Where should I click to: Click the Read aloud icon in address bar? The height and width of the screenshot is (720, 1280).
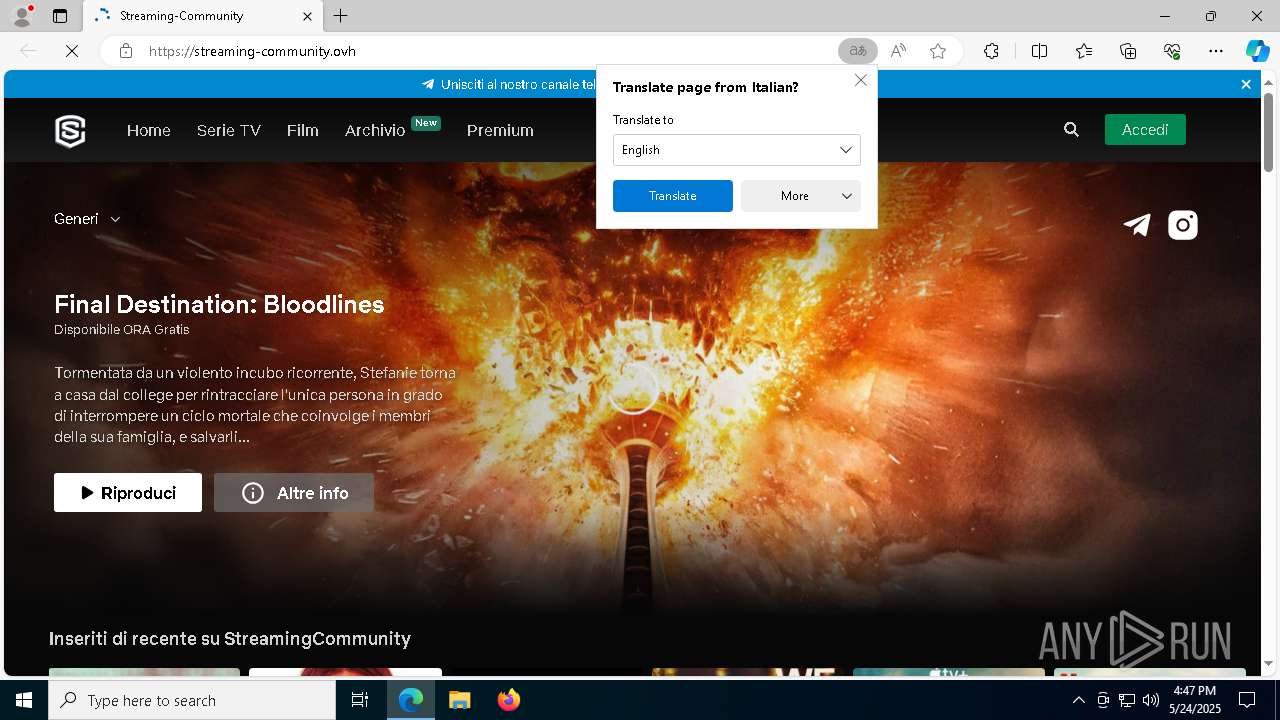(898, 51)
